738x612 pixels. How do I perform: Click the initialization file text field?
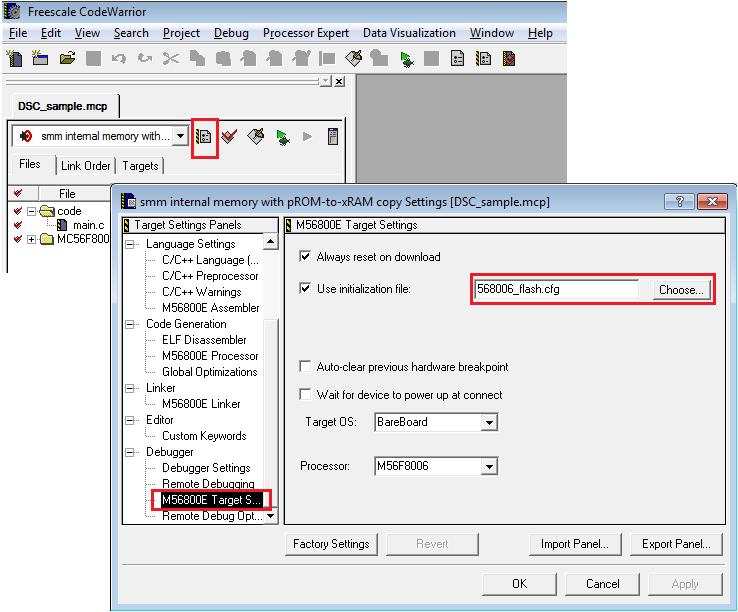556,289
